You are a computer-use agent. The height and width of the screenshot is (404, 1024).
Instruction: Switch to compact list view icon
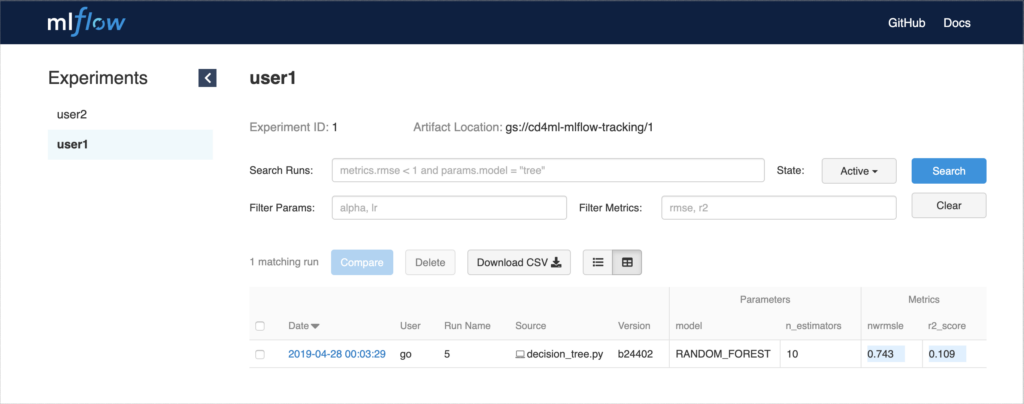point(598,262)
